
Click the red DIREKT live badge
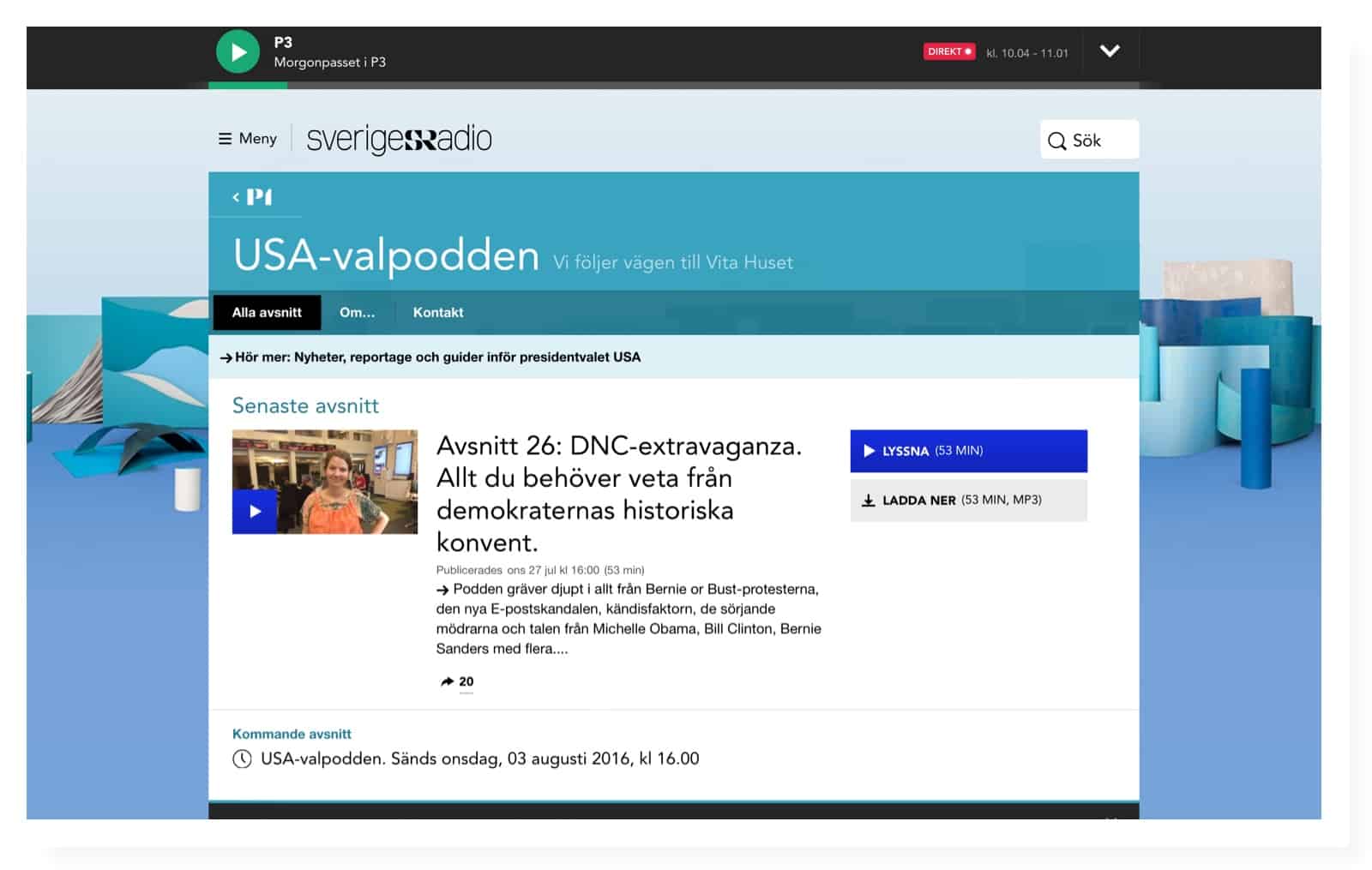(x=948, y=51)
